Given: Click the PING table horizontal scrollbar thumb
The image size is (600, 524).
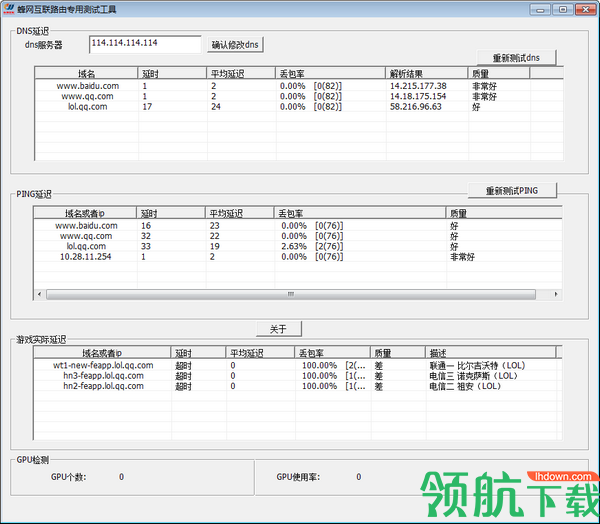Looking at the screenshot, I should coord(291,294).
